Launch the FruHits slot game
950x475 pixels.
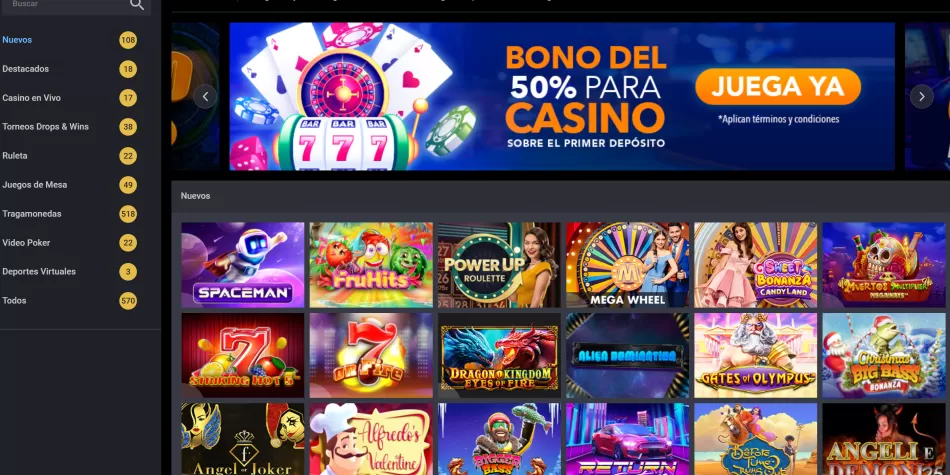(371, 265)
